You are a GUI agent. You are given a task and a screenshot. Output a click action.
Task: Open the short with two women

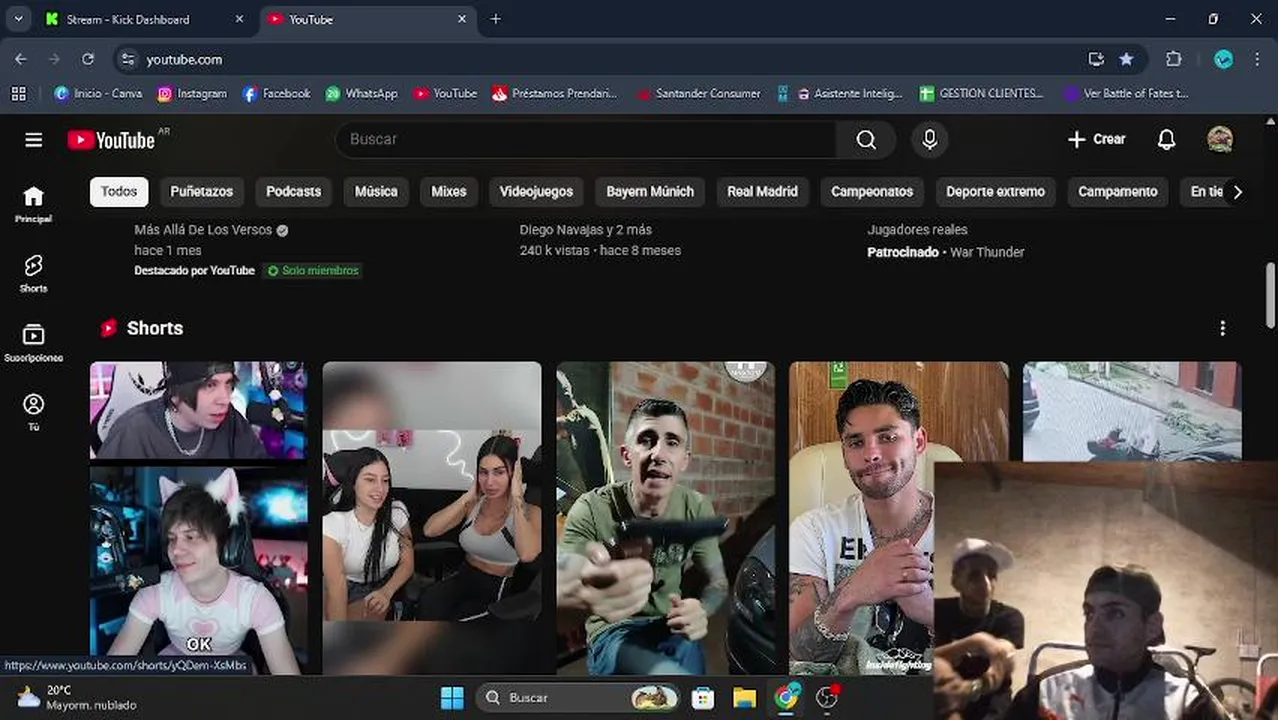[x=432, y=517]
